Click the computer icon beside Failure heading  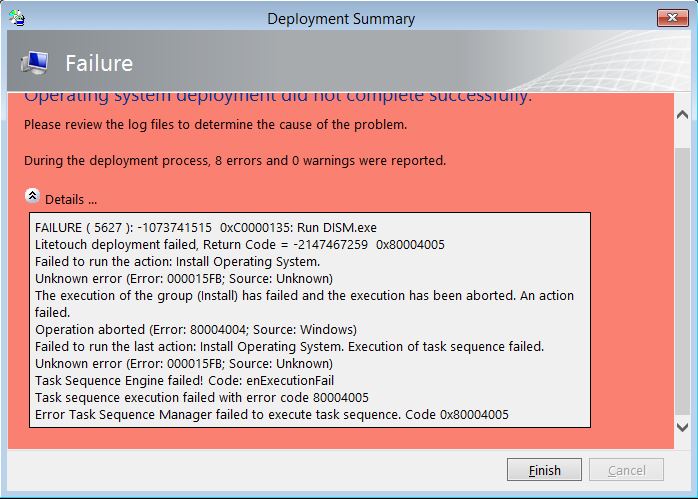point(34,63)
